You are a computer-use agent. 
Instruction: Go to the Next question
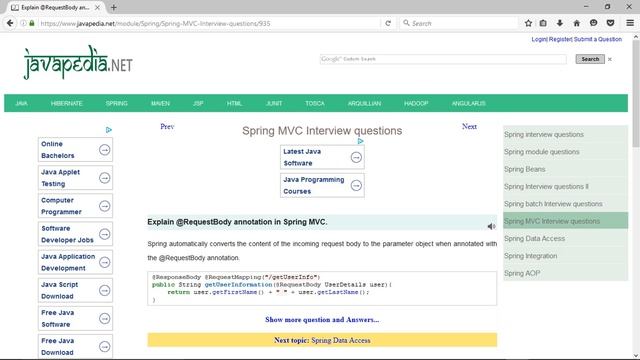[x=469, y=127]
